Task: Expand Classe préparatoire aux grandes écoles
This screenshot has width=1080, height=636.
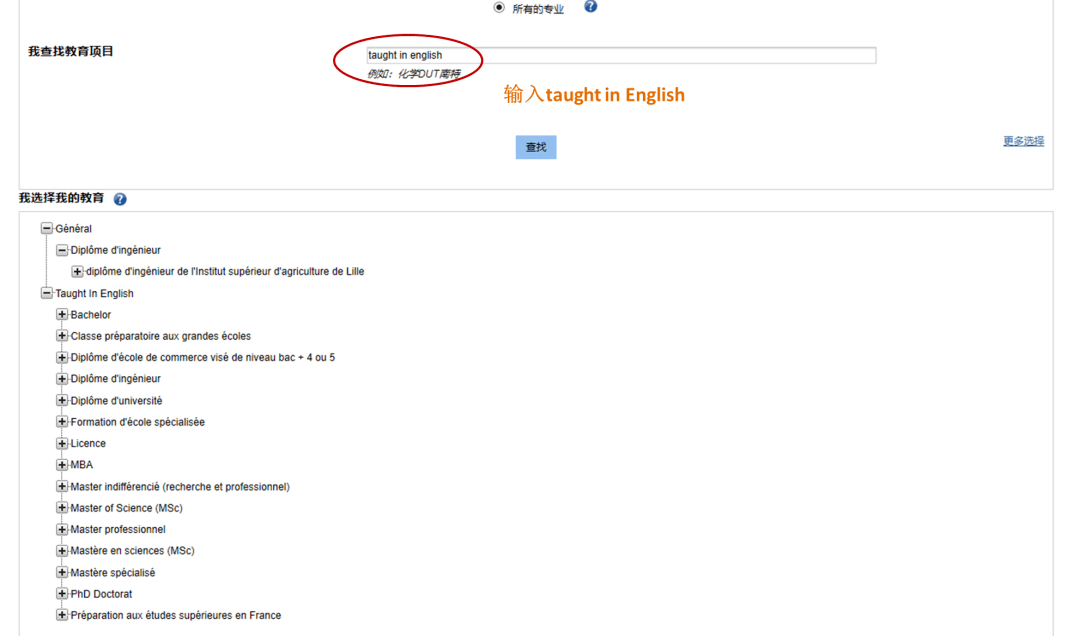Action: [62, 336]
